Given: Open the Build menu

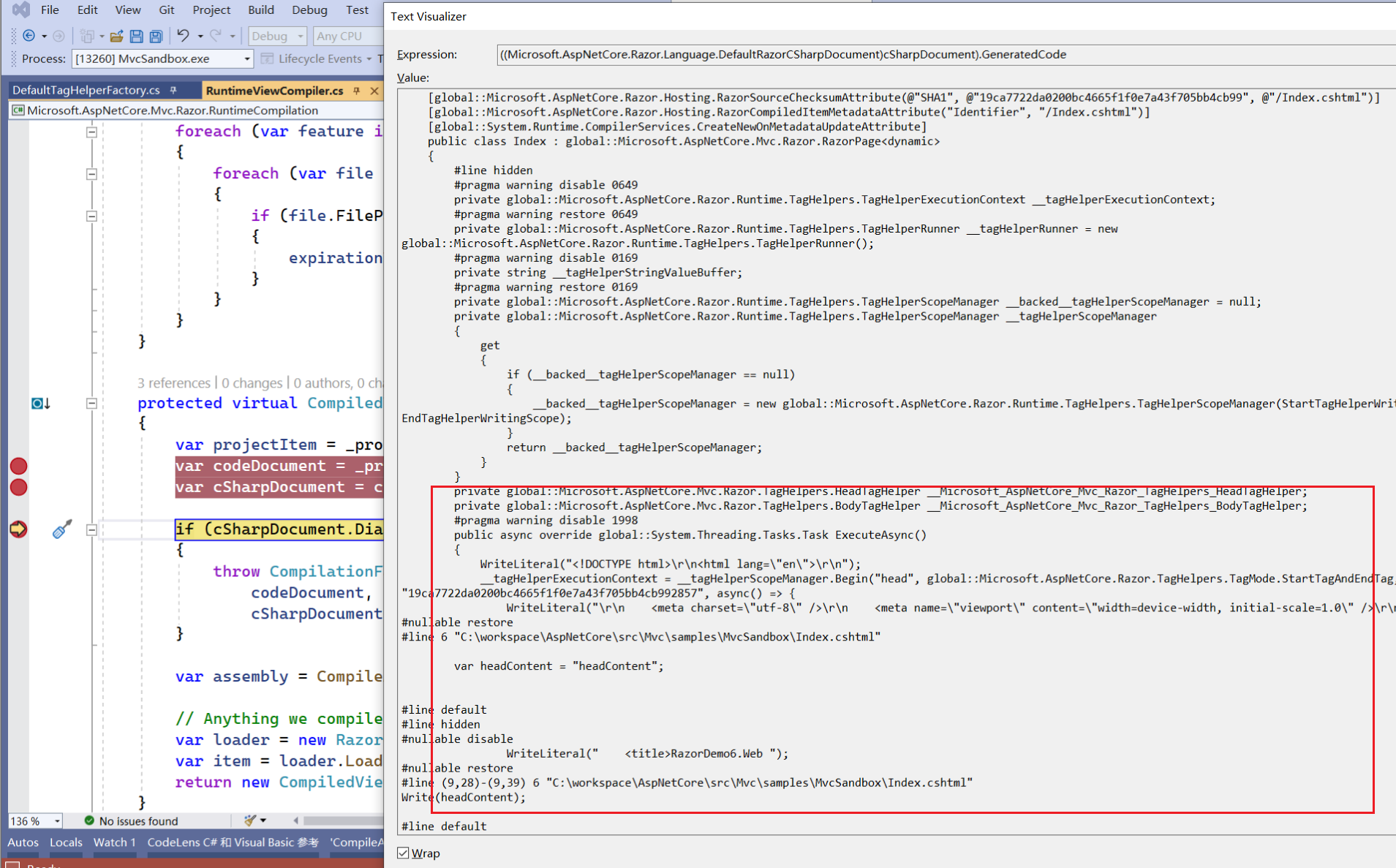Looking at the screenshot, I should pyautogui.click(x=260, y=10).
